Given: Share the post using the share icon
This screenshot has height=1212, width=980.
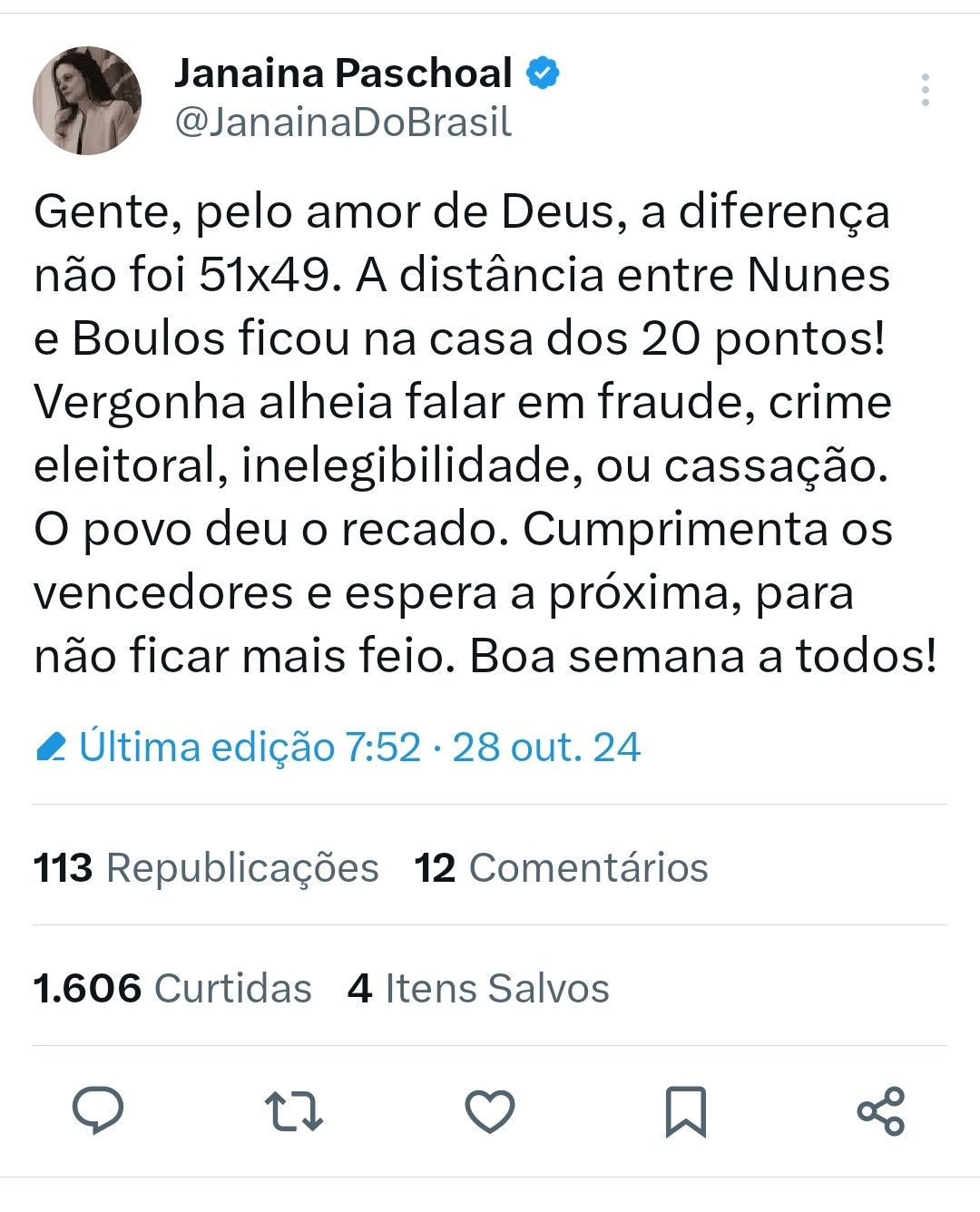Looking at the screenshot, I should [x=880, y=1111].
